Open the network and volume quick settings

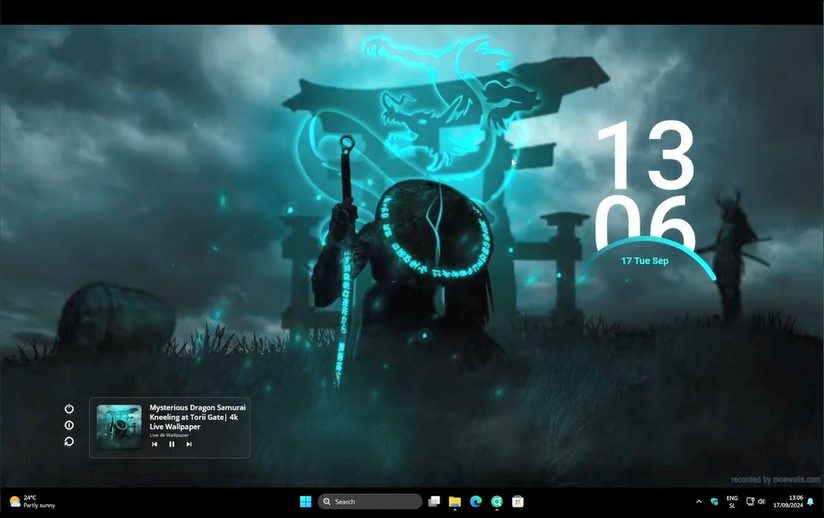[x=756, y=501]
